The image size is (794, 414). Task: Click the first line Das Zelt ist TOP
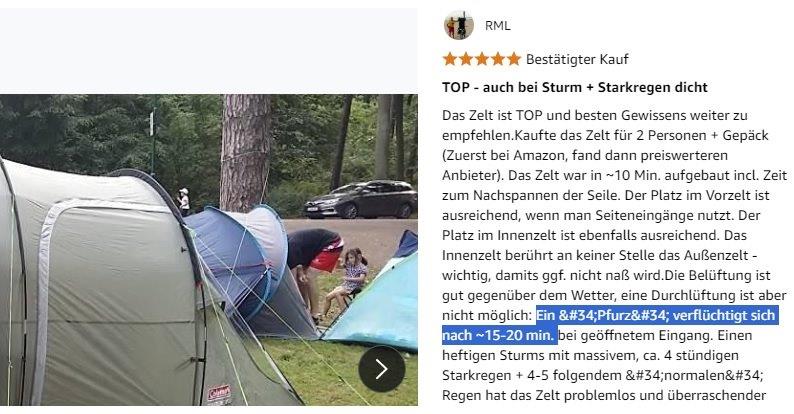click(594, 115)
